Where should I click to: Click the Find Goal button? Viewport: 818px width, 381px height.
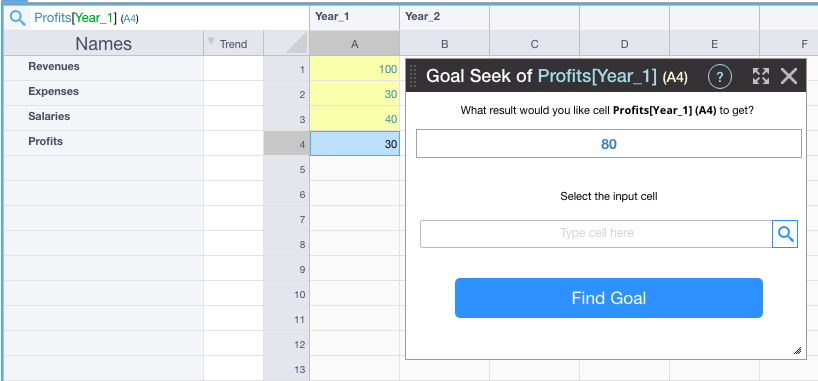click(x=609, y=298)
